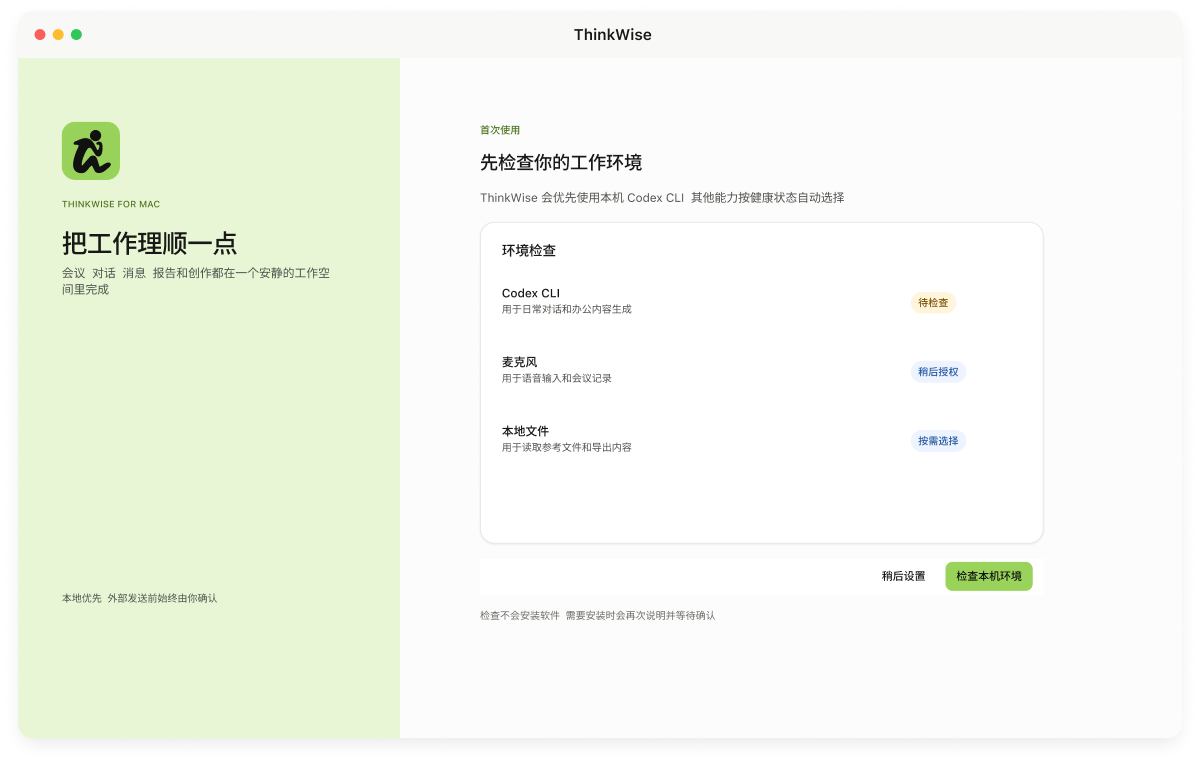Image resolution: width=1200 pixels, height=764 pixels.
Task: Click the 稍后授权 badge for 麦克风
Action: pos(938,371)
